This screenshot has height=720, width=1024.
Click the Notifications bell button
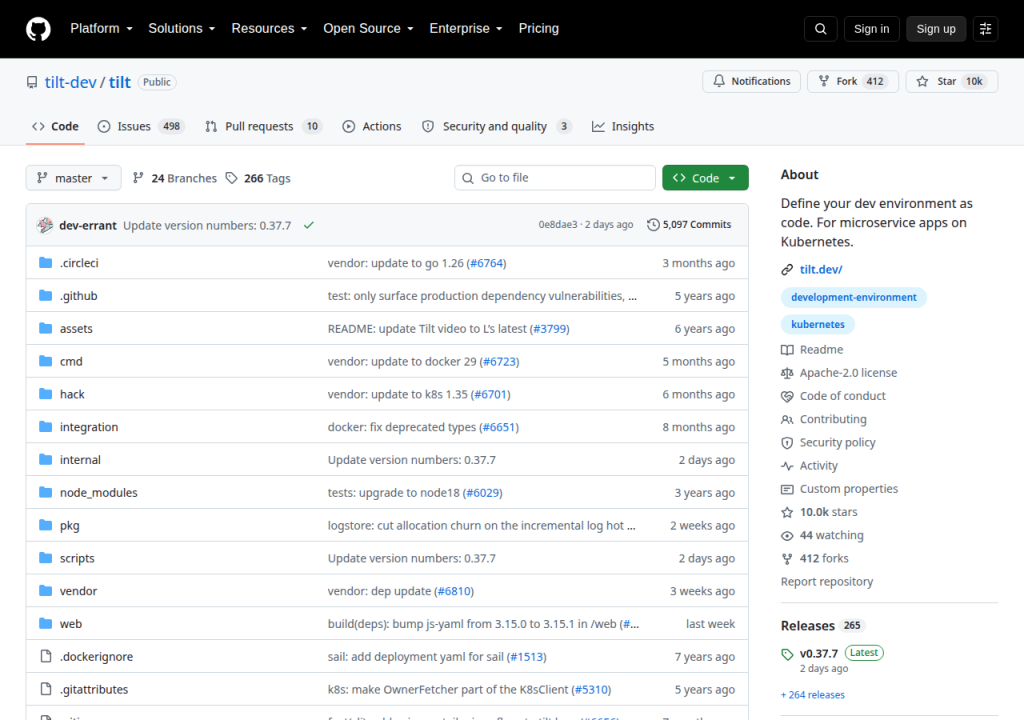[751, 81]
